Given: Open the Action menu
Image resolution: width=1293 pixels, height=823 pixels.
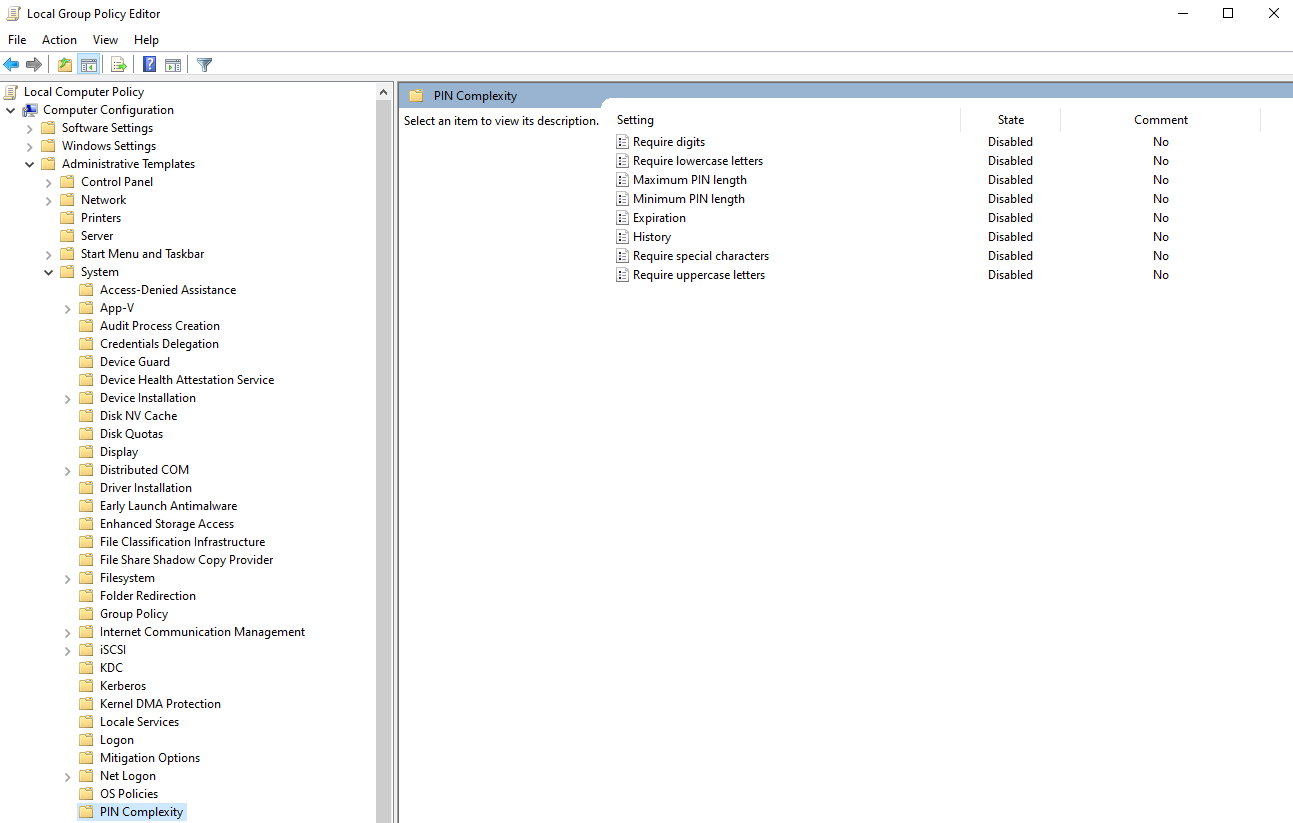Looking at the screenshot, I should 59,39.
